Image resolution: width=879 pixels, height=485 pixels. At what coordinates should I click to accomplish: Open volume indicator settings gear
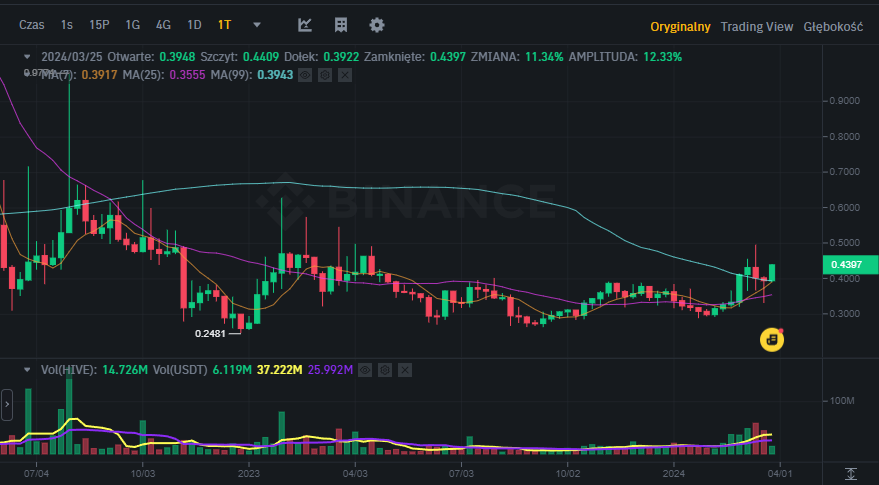385,370
